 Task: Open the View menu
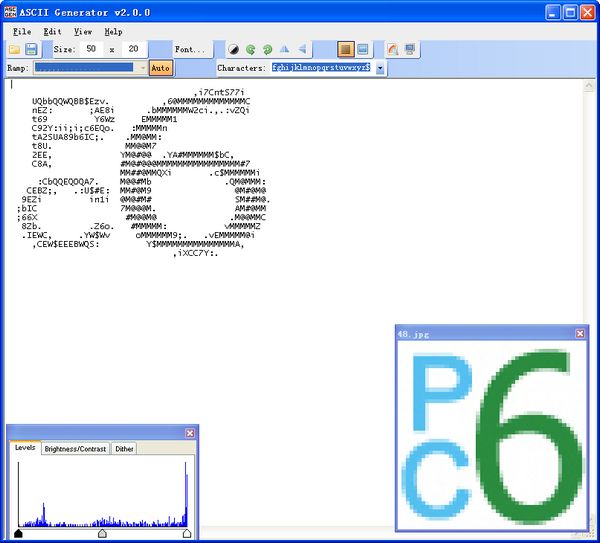(83, 32)
